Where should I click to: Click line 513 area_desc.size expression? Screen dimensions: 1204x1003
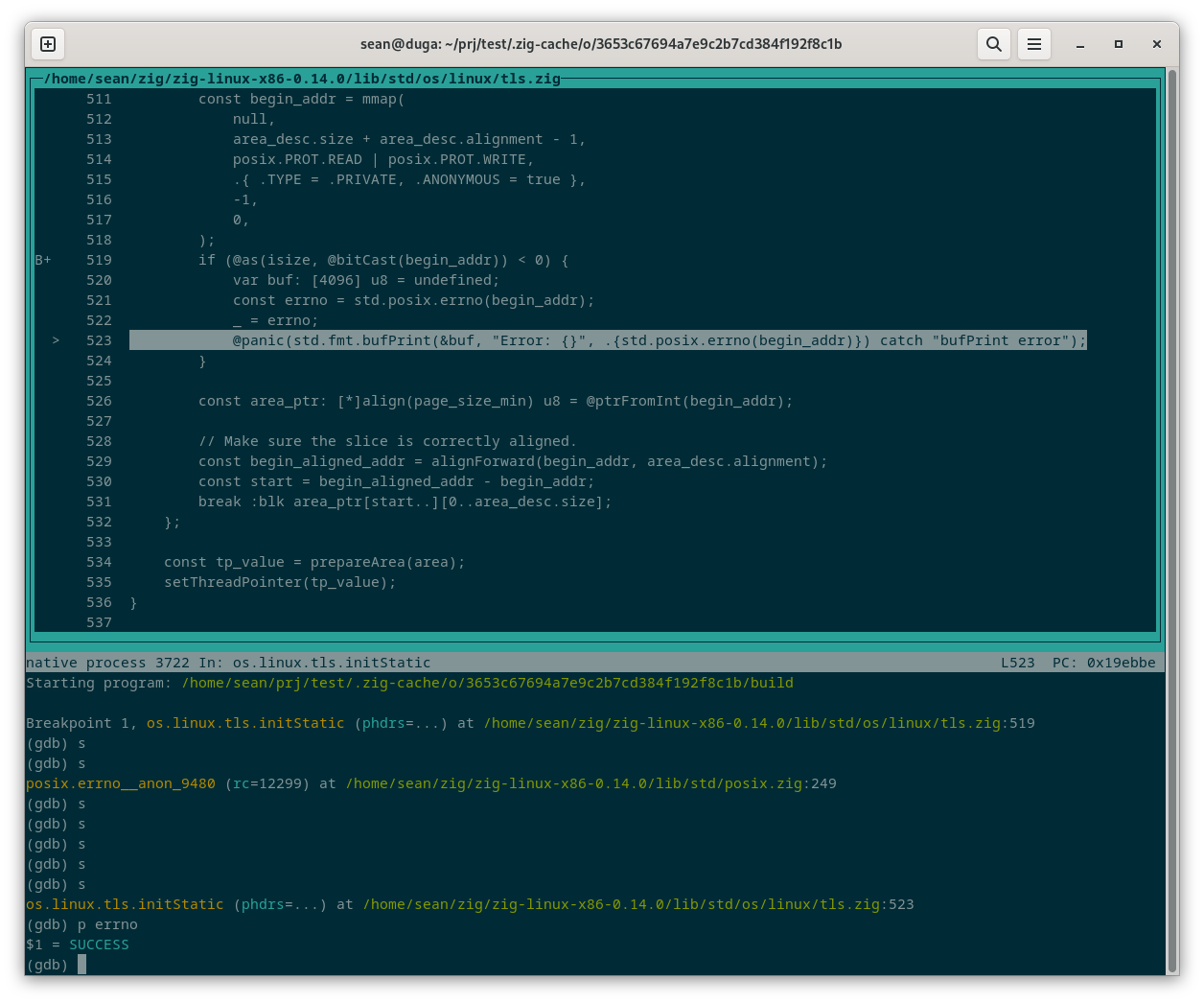point(408,139)
